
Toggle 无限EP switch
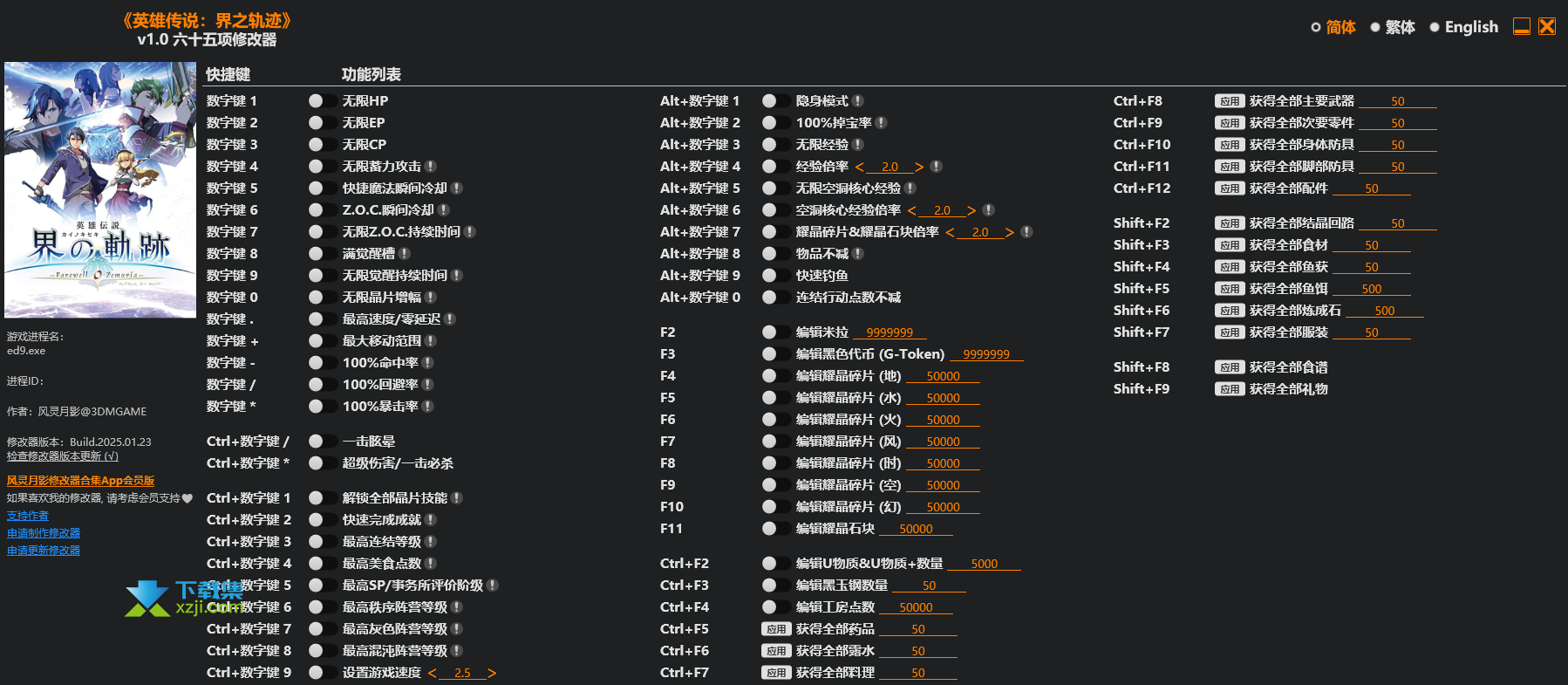[322, 122]
